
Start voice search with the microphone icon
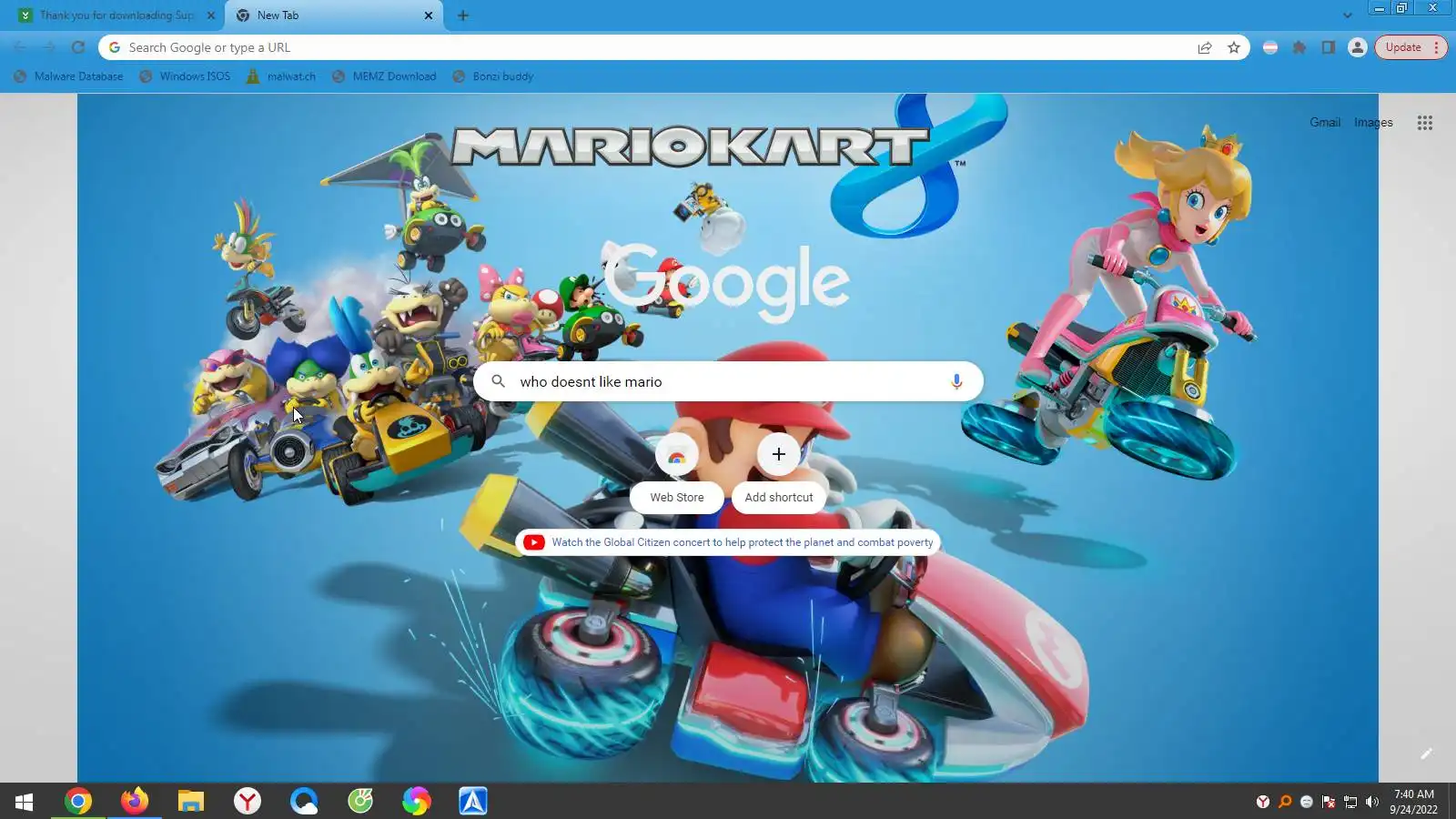tap(956, 381)
